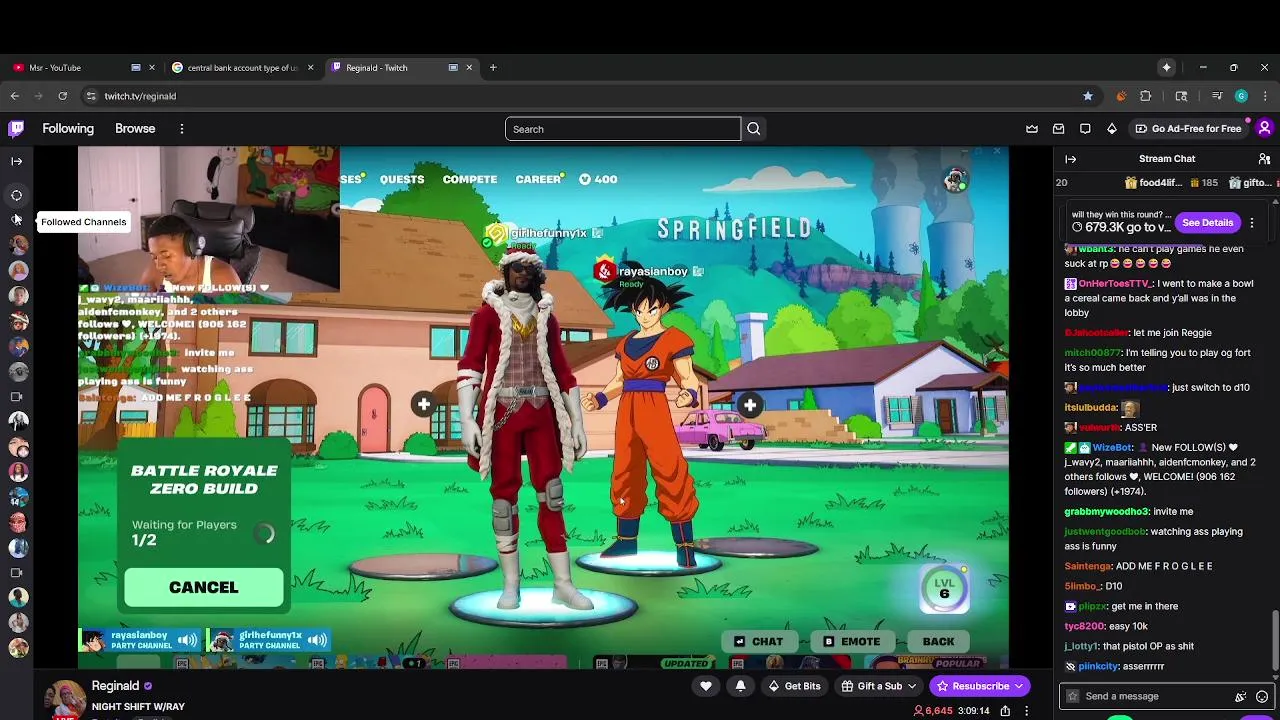Open Gift a Sub dropdown
This screenshot has height=720, width=1280.
[879, 686]
